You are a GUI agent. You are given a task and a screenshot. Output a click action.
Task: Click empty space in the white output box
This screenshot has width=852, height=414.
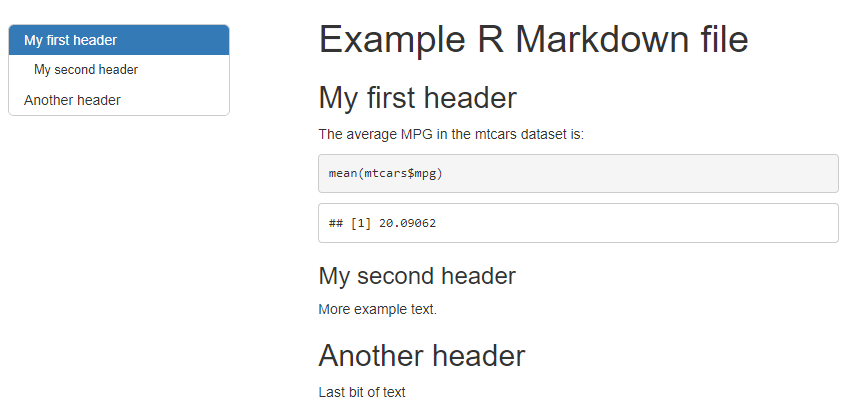click(x=650, y=223)
